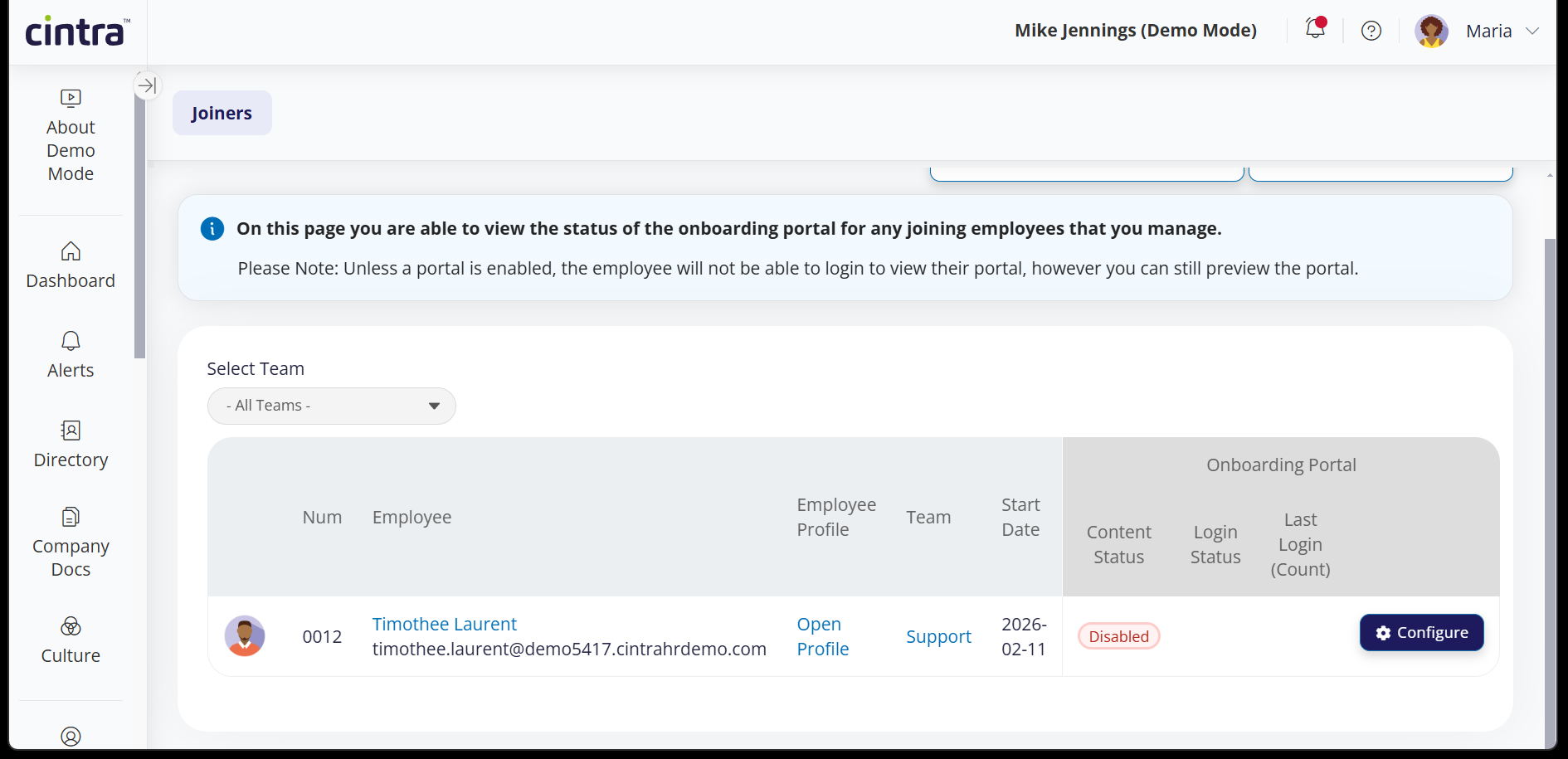Go to Dashboard home icon
1568x759 pixels.
point(71,251)
